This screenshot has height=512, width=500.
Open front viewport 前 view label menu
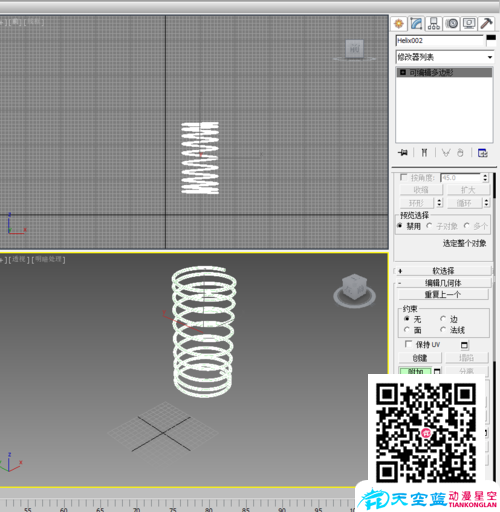click(15, 22)
